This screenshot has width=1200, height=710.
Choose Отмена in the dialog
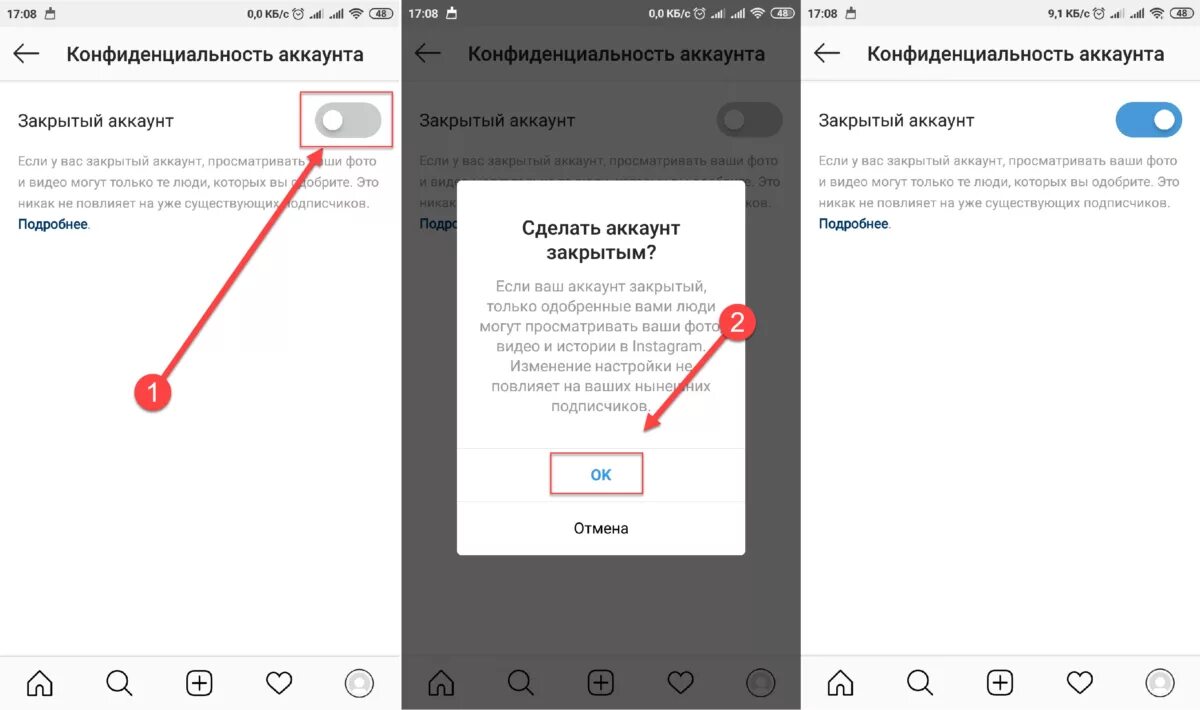(x=601, y=528)
